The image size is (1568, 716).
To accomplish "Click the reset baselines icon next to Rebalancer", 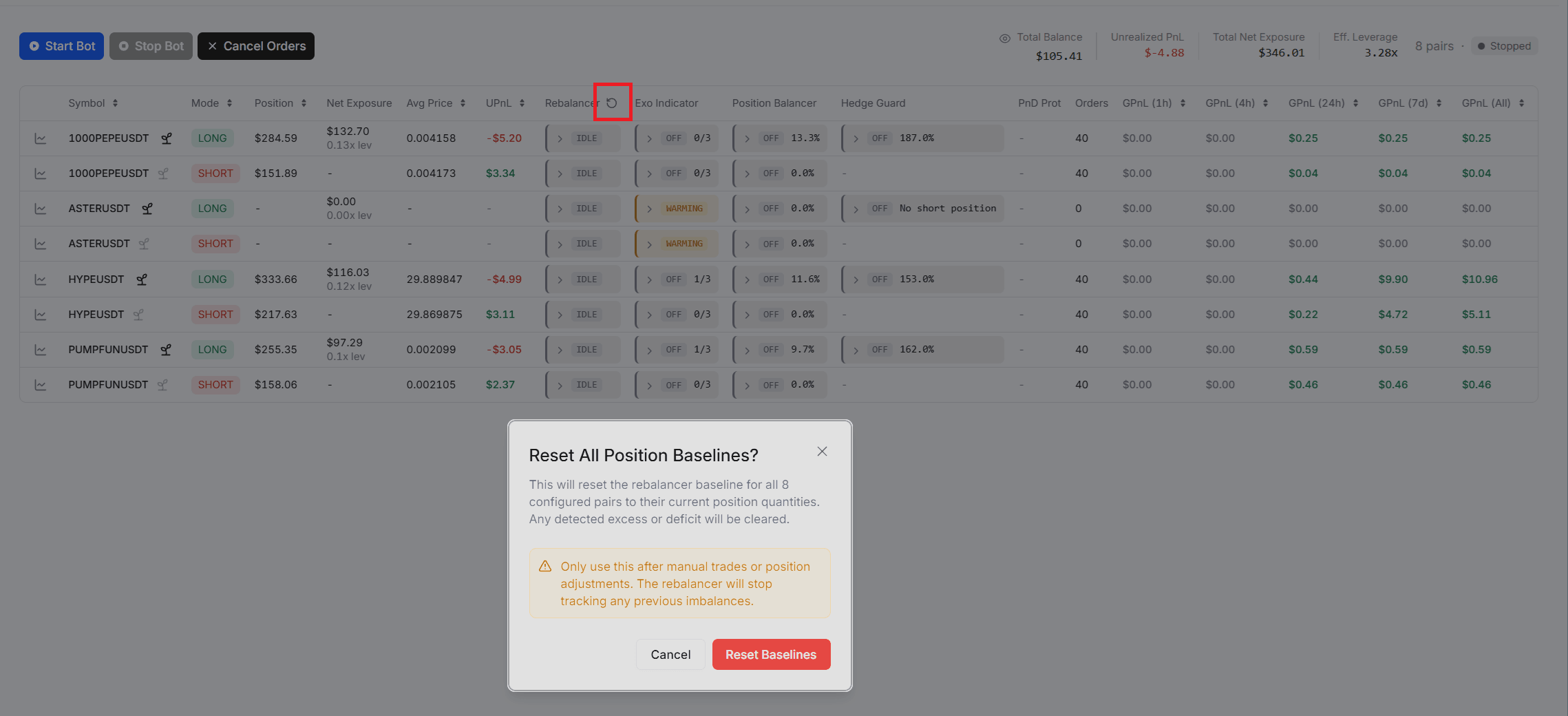I will pos(612,103).
